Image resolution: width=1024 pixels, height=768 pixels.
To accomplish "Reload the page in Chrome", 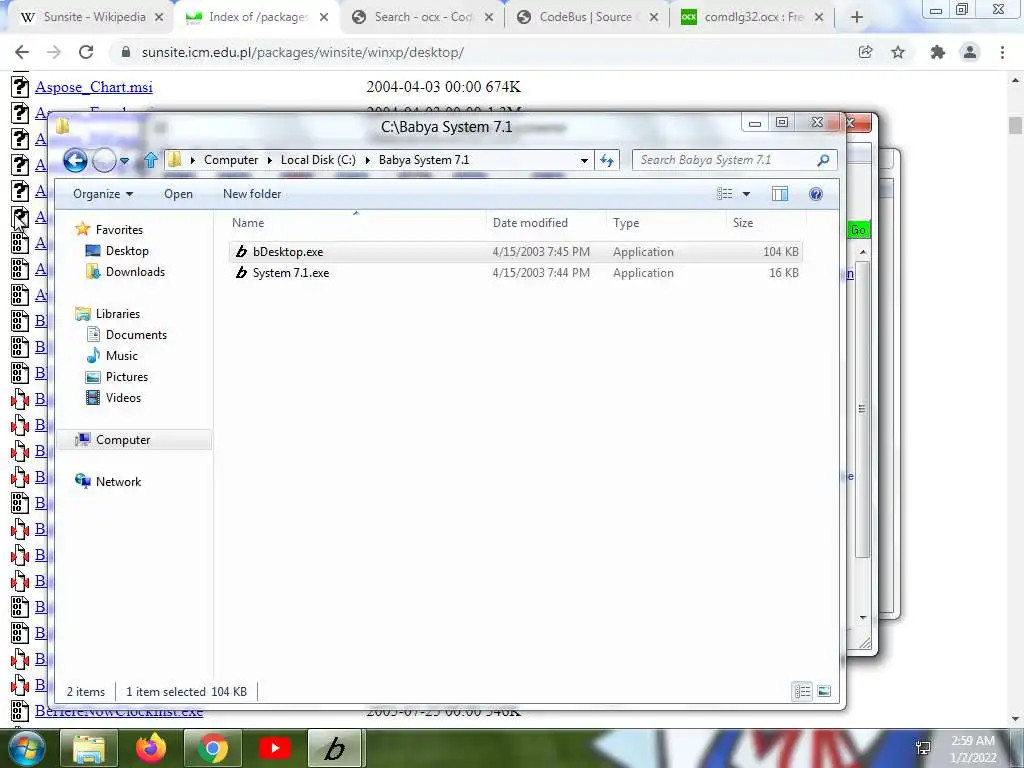I will pyautogui.click(x=86, y=52).
